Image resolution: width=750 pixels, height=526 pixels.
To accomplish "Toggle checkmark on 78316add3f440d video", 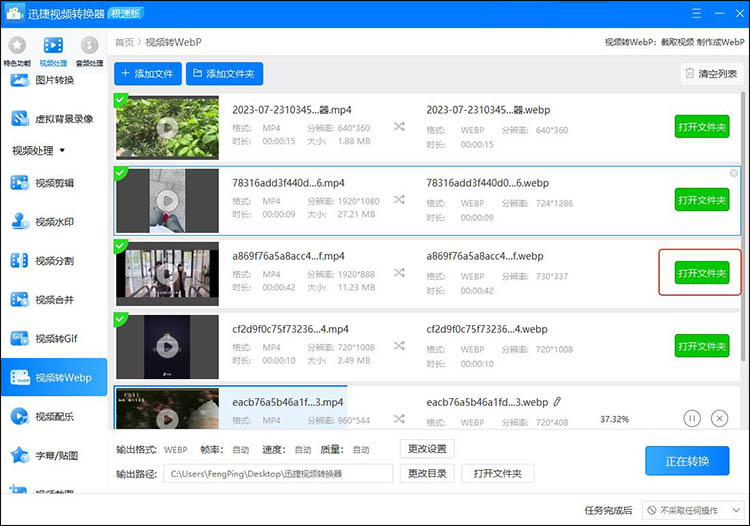I will 120,172.
